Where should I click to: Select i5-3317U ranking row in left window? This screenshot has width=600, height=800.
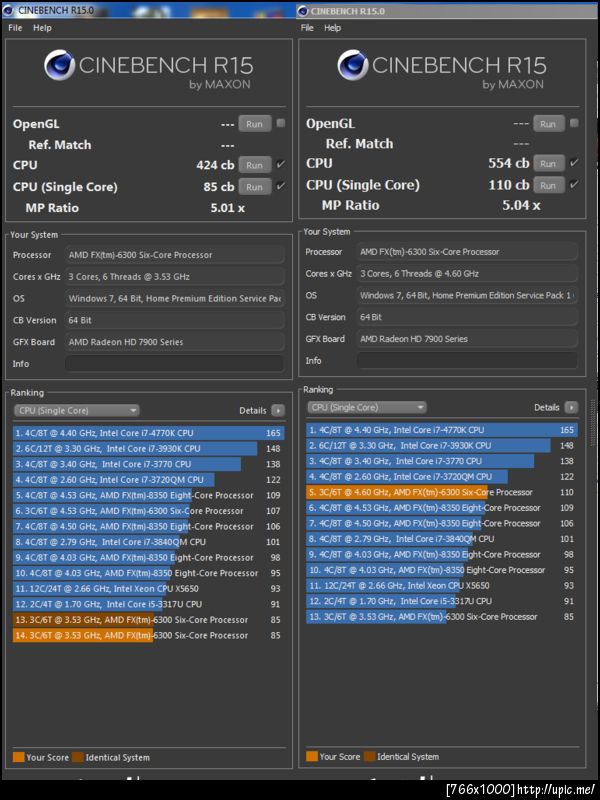[x=148, y=604]
